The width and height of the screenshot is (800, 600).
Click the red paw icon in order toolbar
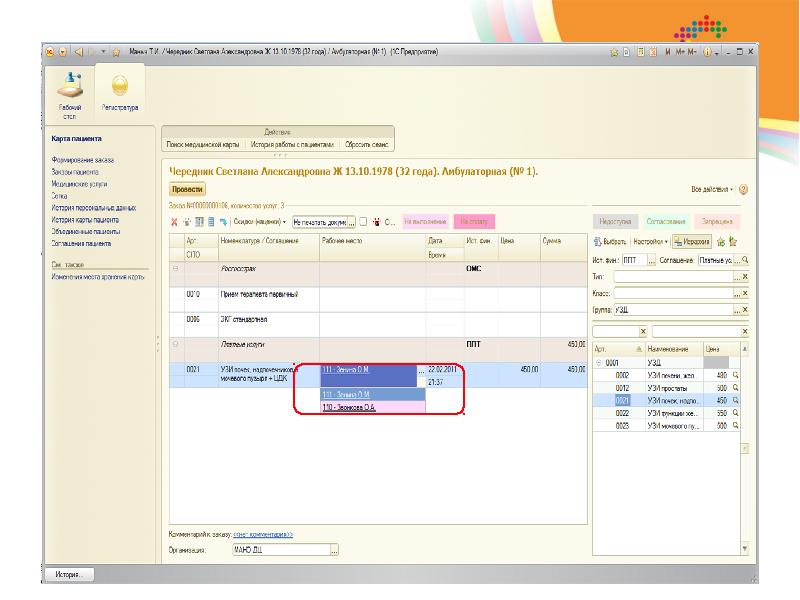377,222
